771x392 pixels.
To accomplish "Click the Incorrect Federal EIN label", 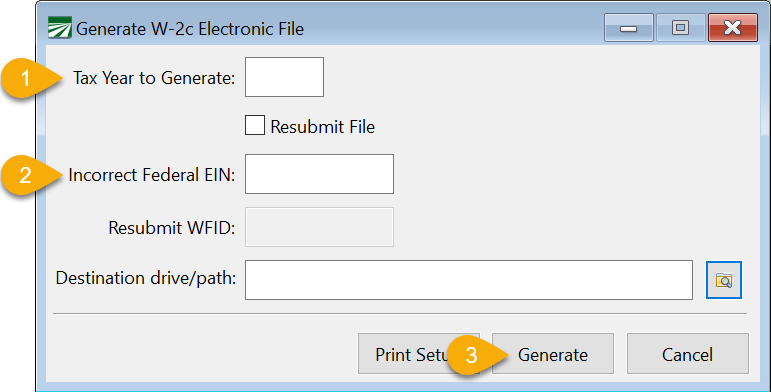I will [x=151, y=175].
